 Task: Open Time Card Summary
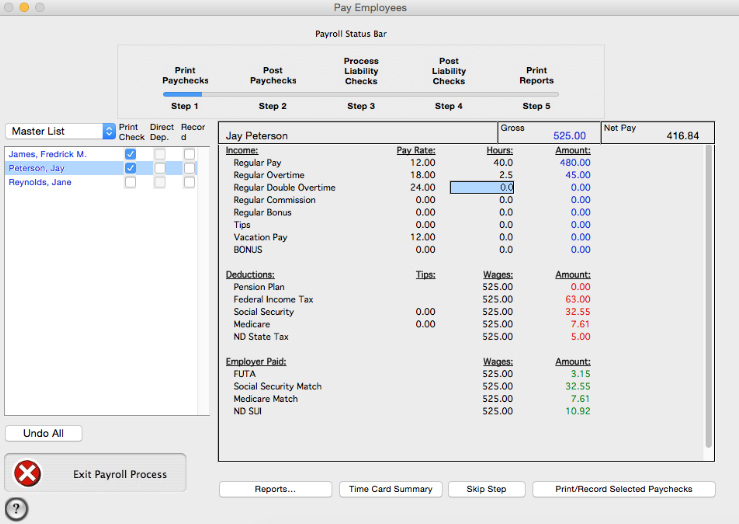pos(391,489)
